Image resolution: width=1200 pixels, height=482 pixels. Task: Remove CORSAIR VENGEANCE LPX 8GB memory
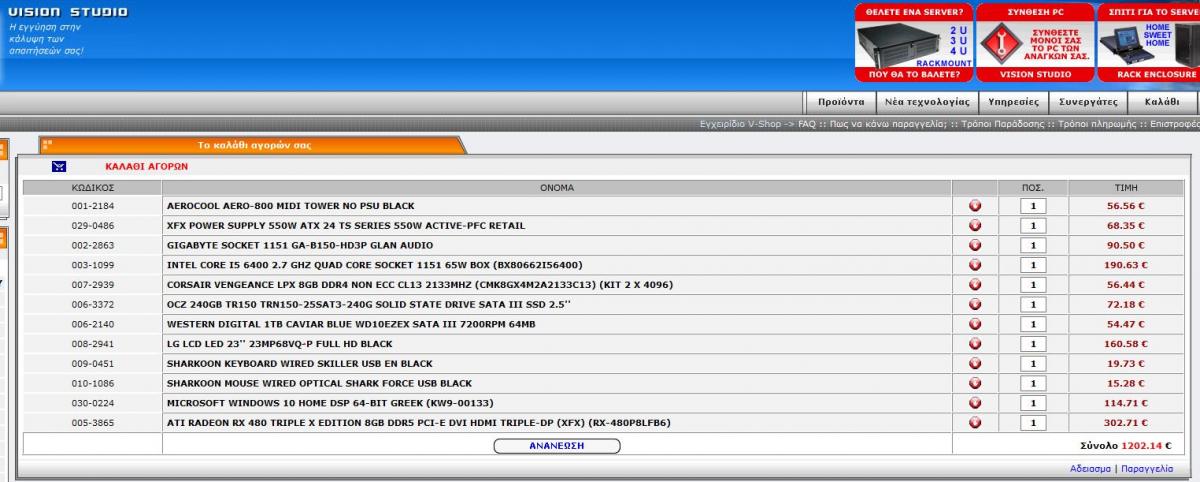pyautogui.click(x=975, y=285)
